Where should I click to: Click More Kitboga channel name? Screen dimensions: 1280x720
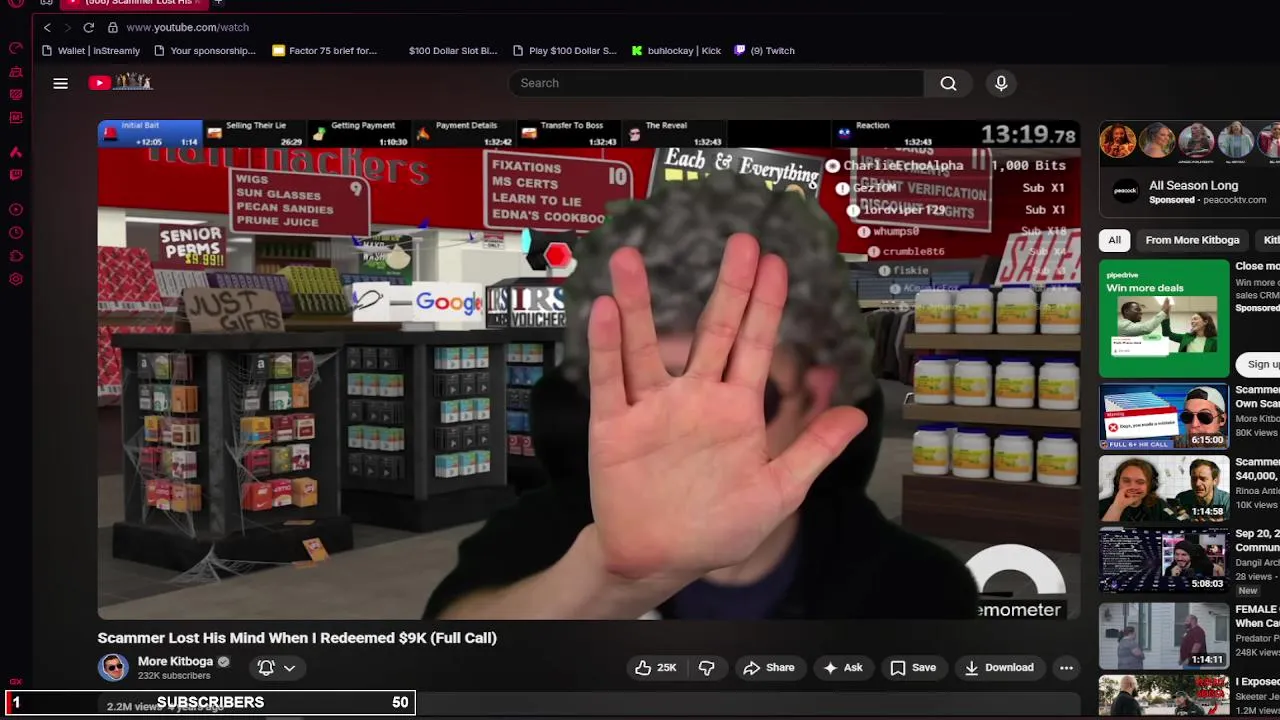[175, 661]
